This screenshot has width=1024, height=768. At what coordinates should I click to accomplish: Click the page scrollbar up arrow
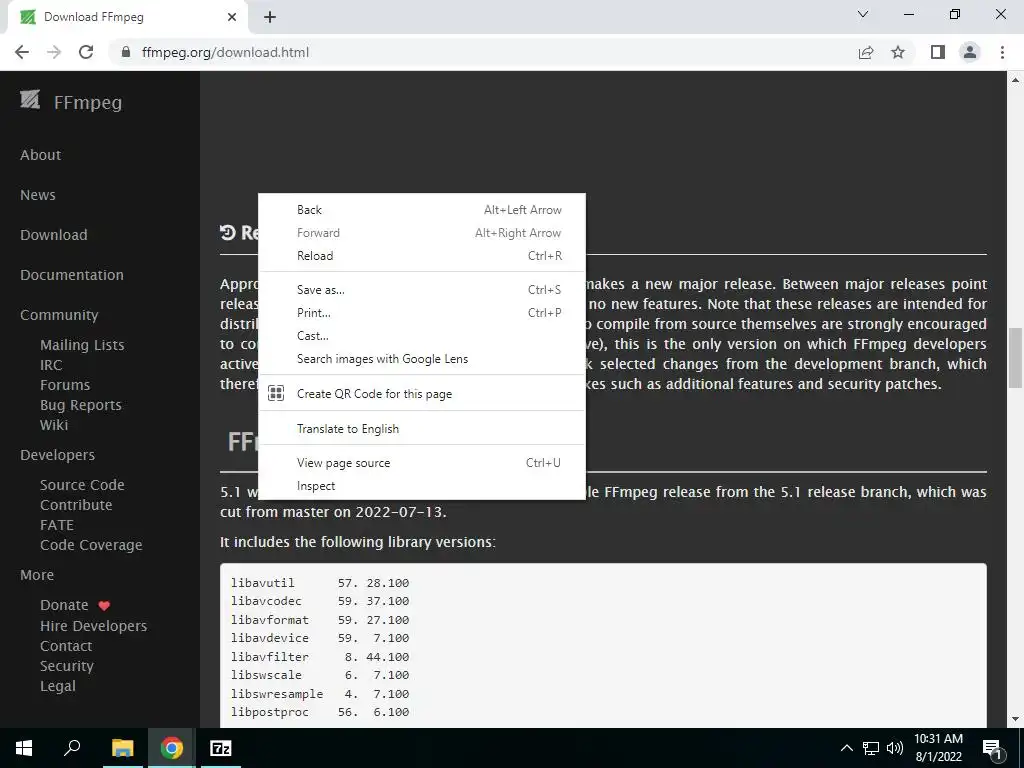(1016, 80)
